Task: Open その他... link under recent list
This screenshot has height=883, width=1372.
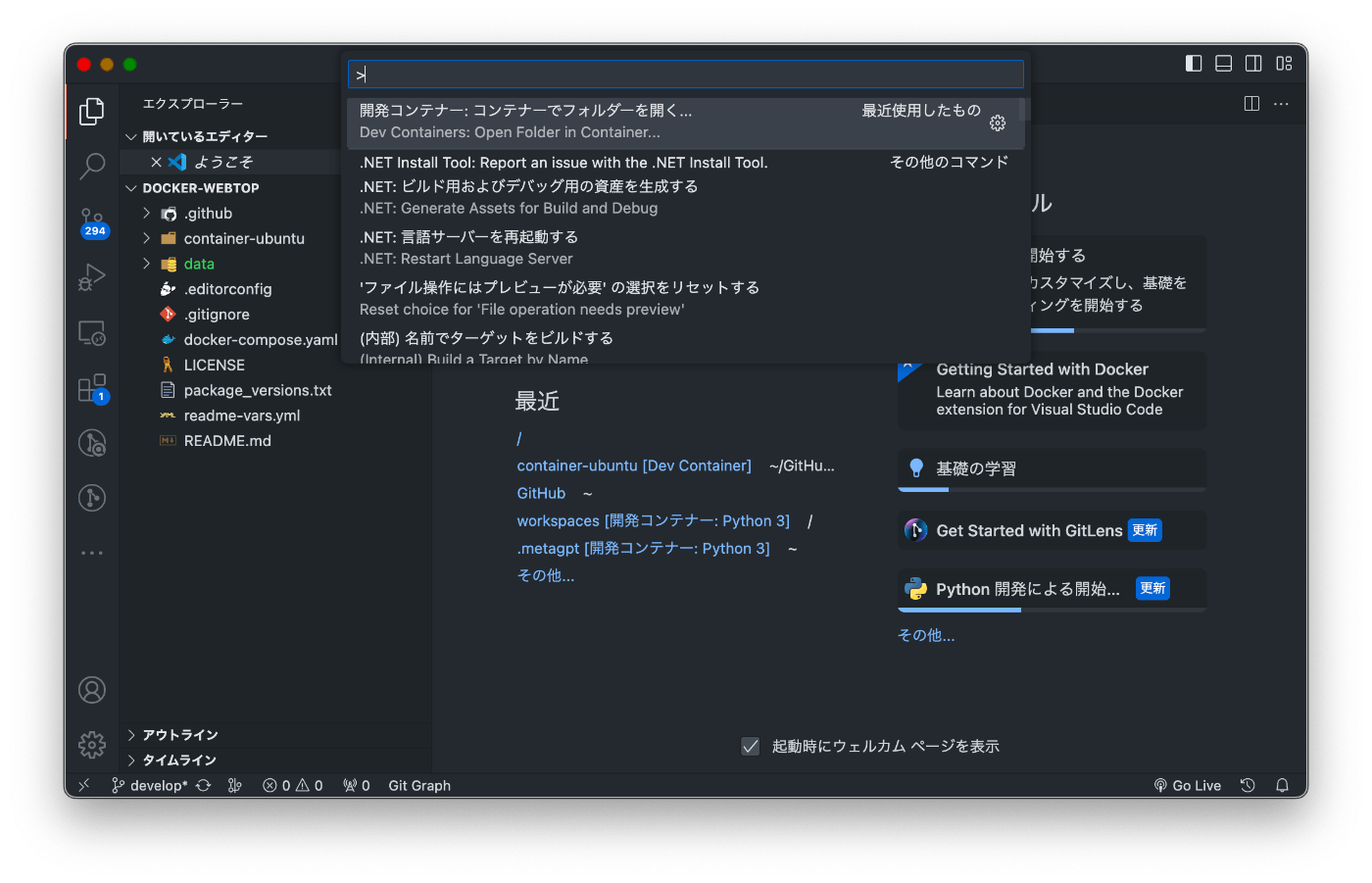Action: (x=546, y=575)
